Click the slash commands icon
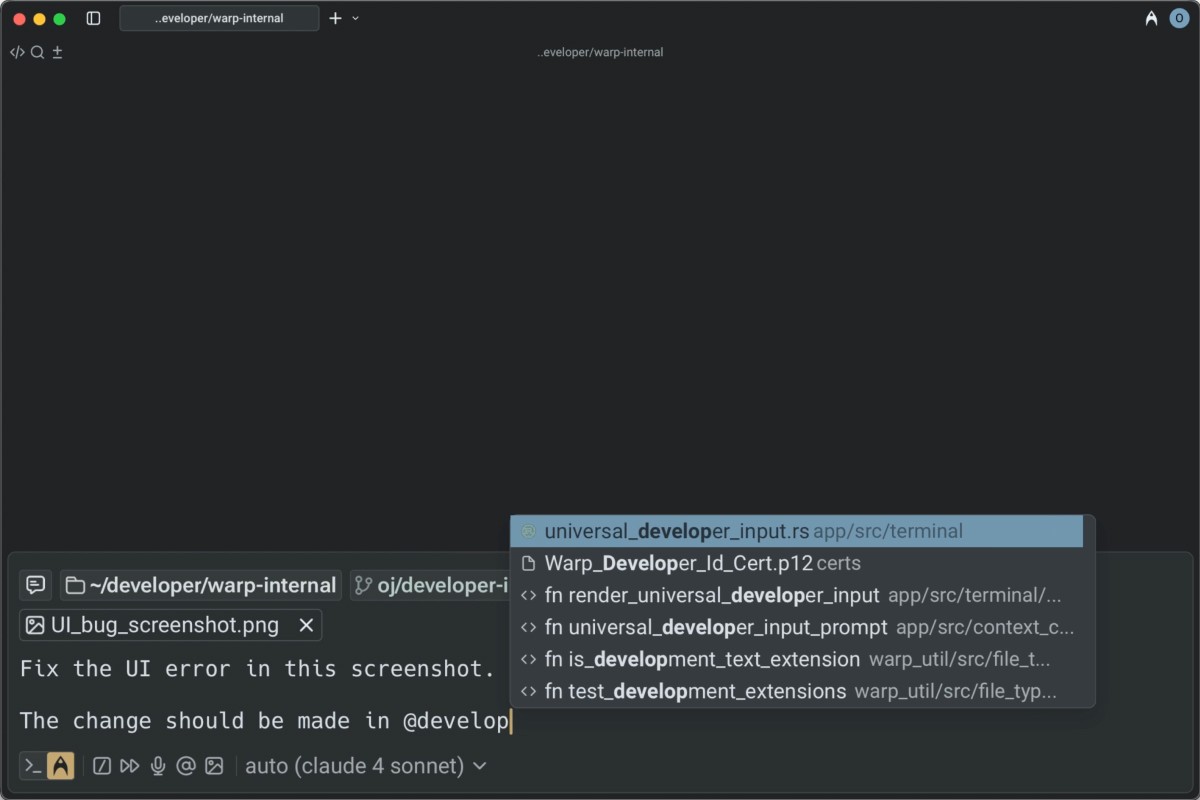The width and height of the screenshot is (1200, 800). point(101,766)
